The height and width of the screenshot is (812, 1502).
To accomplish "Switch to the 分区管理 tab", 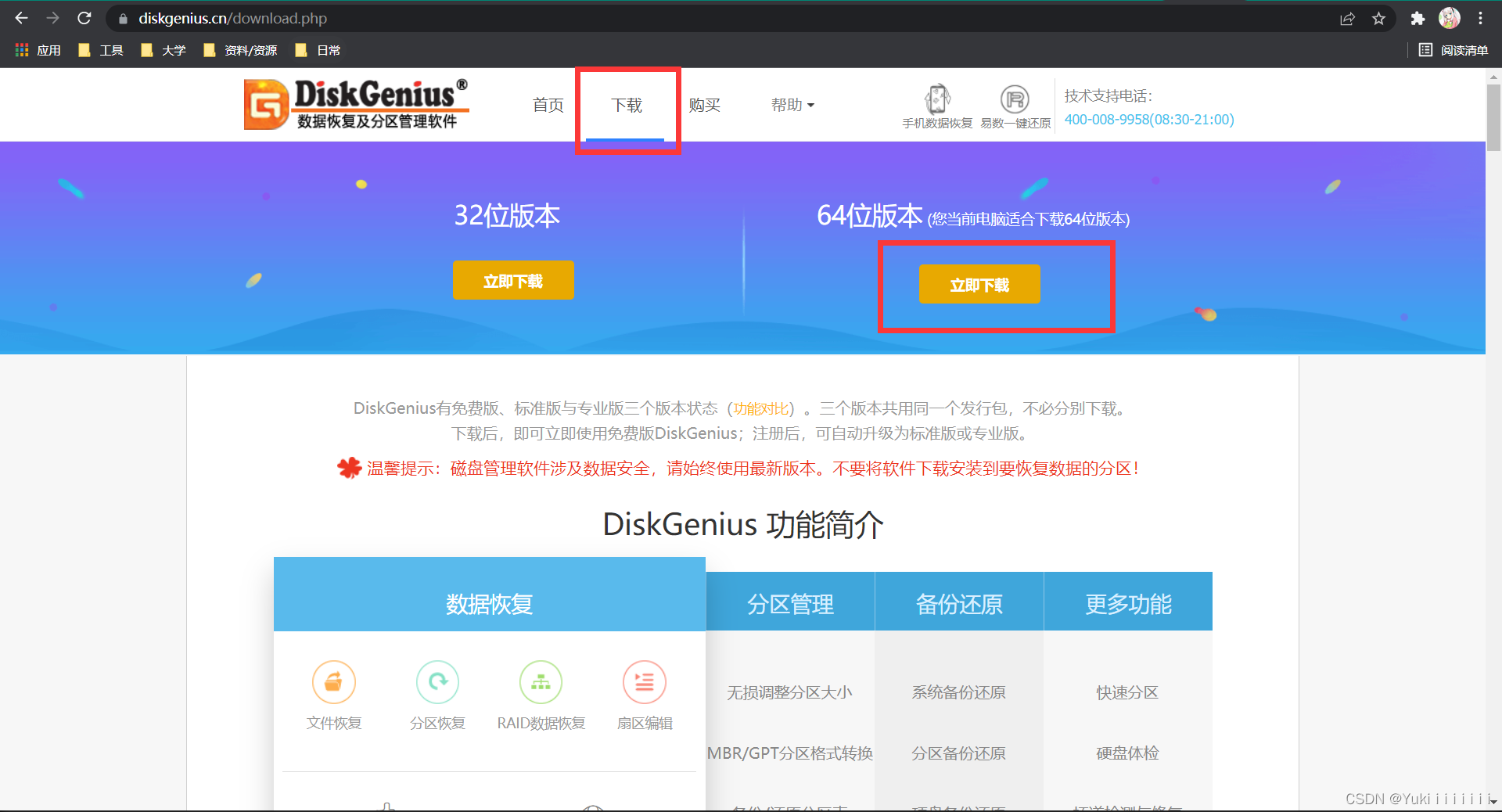I will (x=790, y=602).
